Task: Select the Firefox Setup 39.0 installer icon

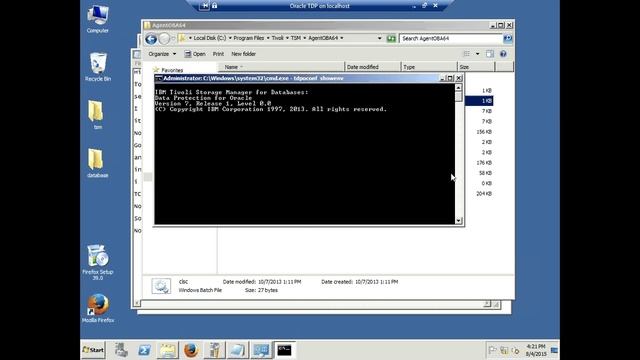Action: pyautogui.click(x=98, y=262)
